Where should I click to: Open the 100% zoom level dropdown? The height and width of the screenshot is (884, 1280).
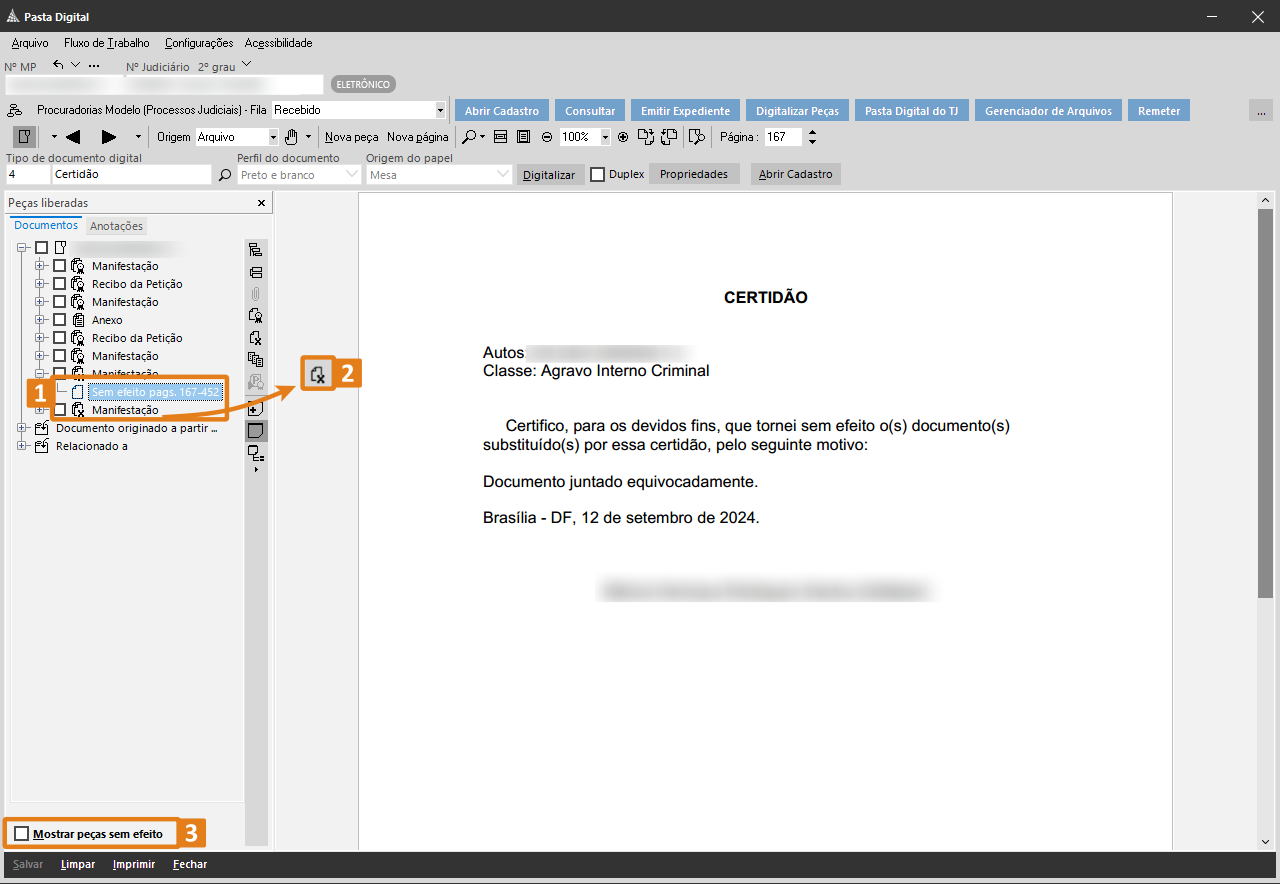[x=605, y=137]
